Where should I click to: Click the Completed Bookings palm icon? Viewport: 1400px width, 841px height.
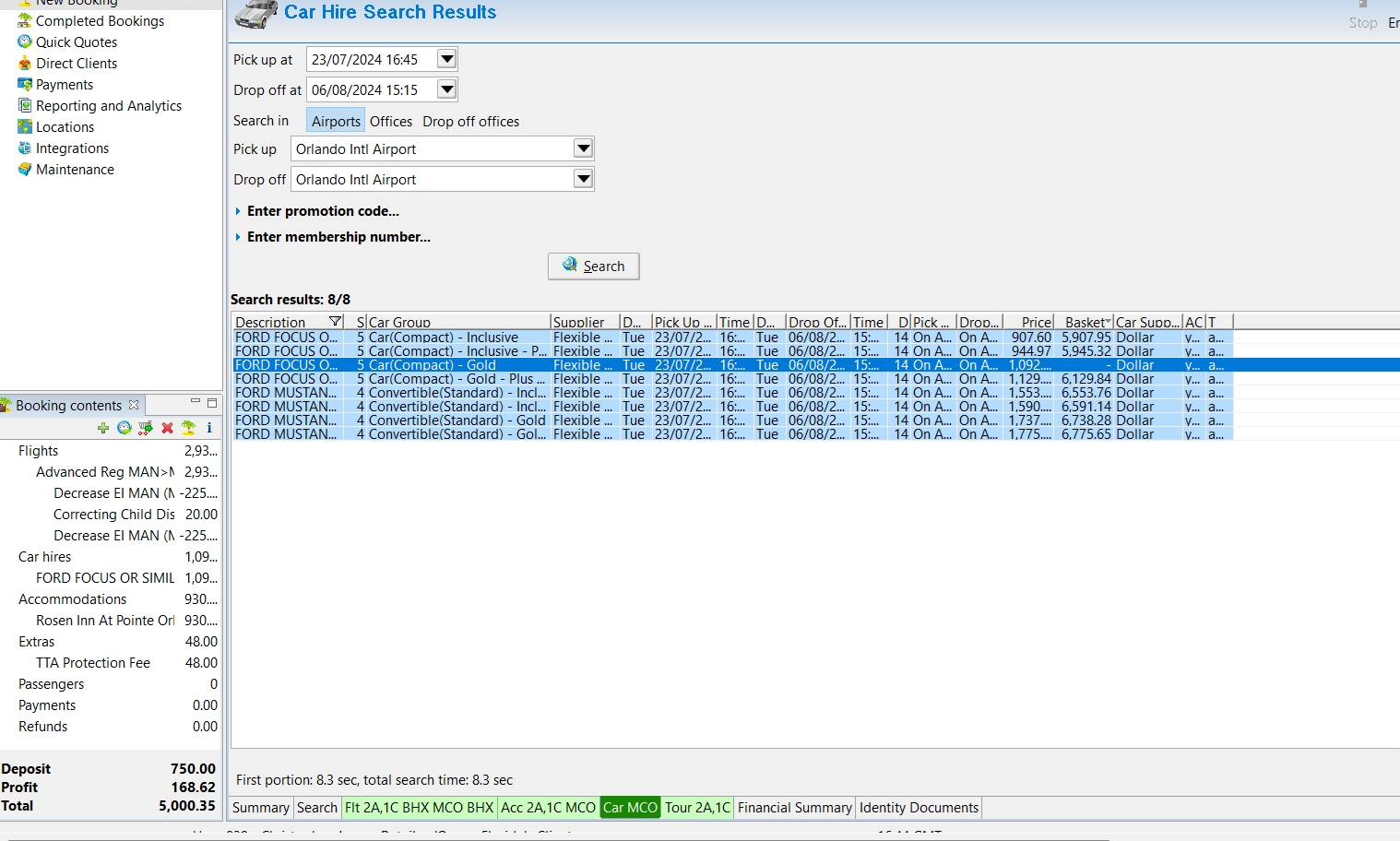click(x=25, y=20)
